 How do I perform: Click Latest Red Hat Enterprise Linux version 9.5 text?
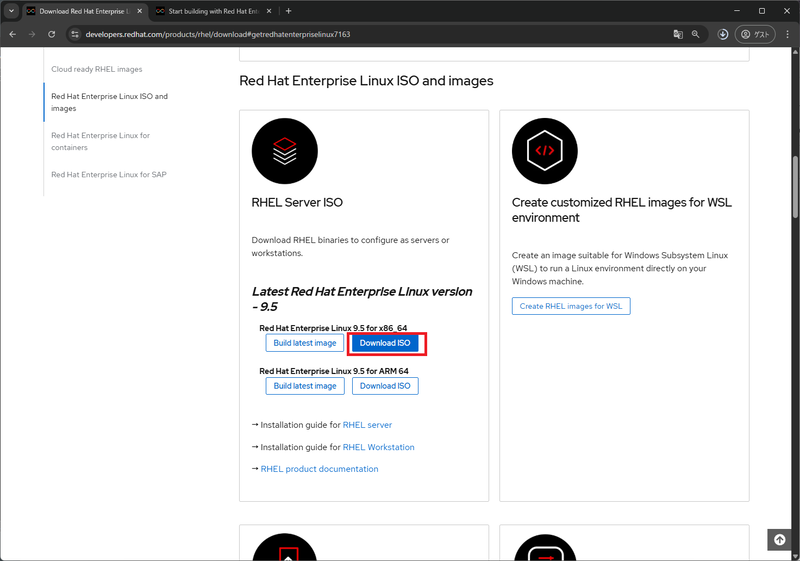point(362,299)
